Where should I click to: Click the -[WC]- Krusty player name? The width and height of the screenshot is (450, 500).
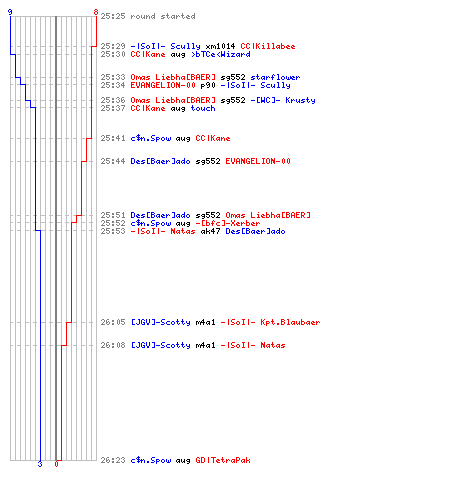coord(283,100)
